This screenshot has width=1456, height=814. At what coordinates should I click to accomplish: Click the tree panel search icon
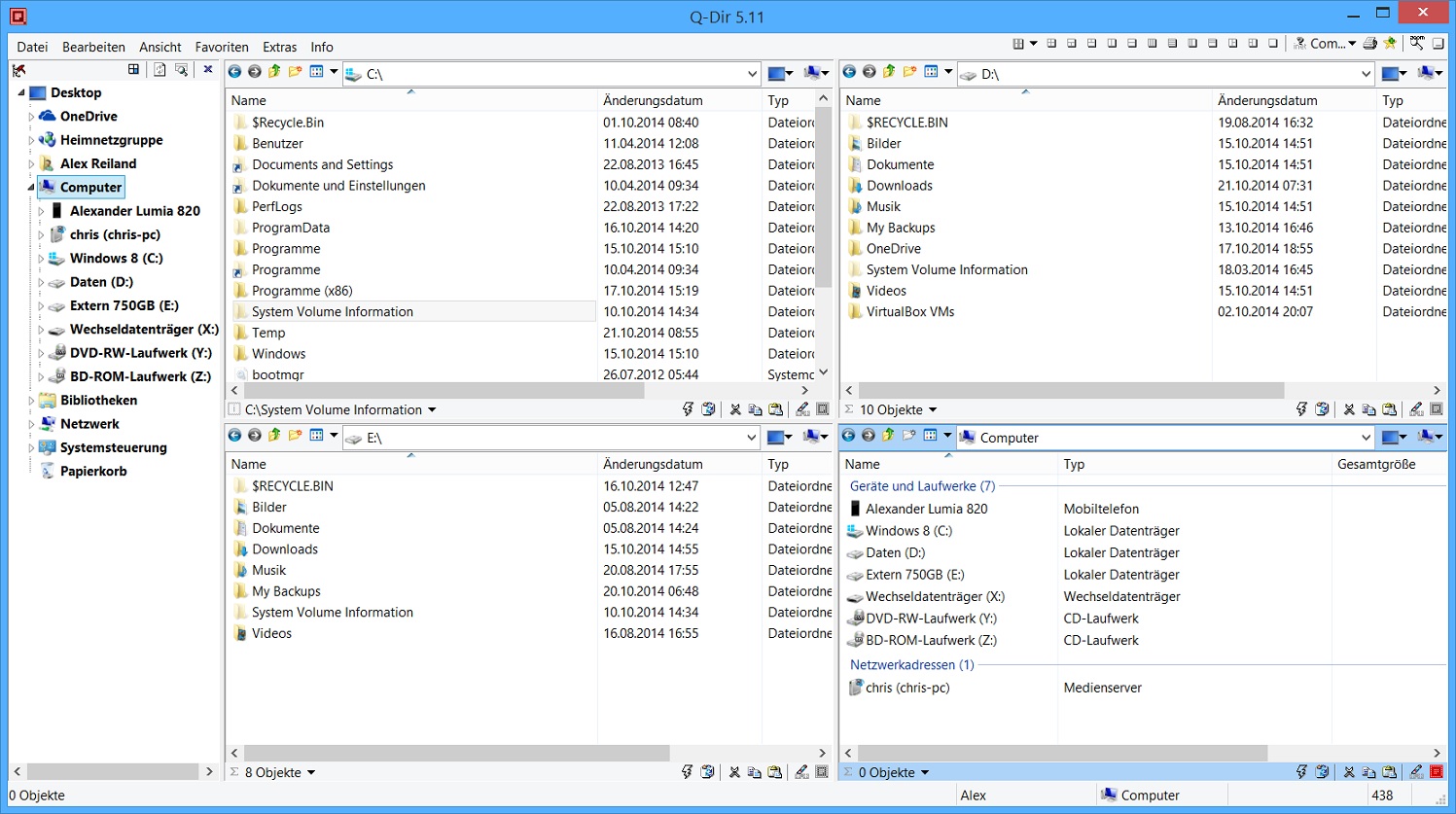tap(182, 70)
